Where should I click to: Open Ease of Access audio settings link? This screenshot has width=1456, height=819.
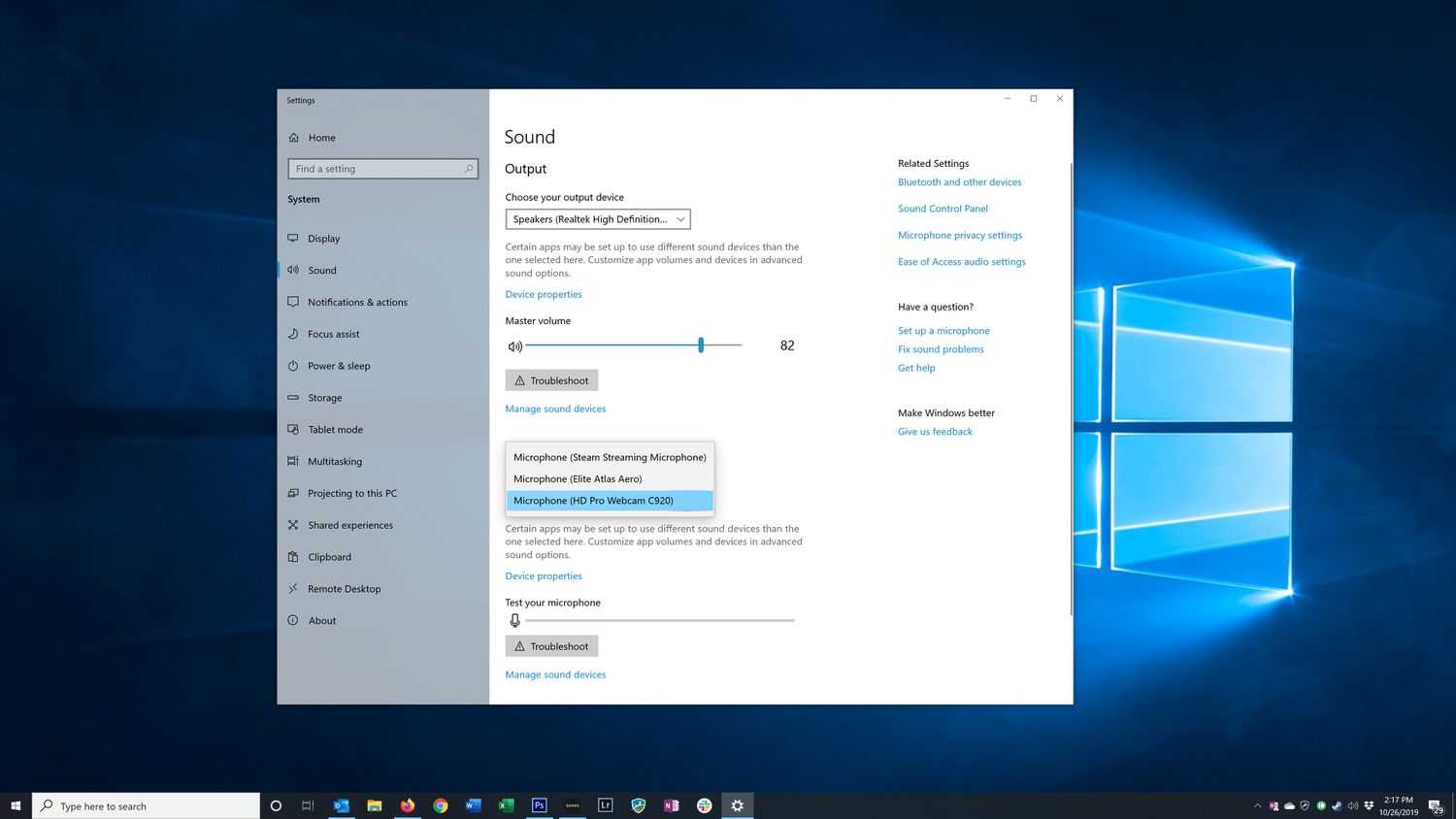(962, 262)
